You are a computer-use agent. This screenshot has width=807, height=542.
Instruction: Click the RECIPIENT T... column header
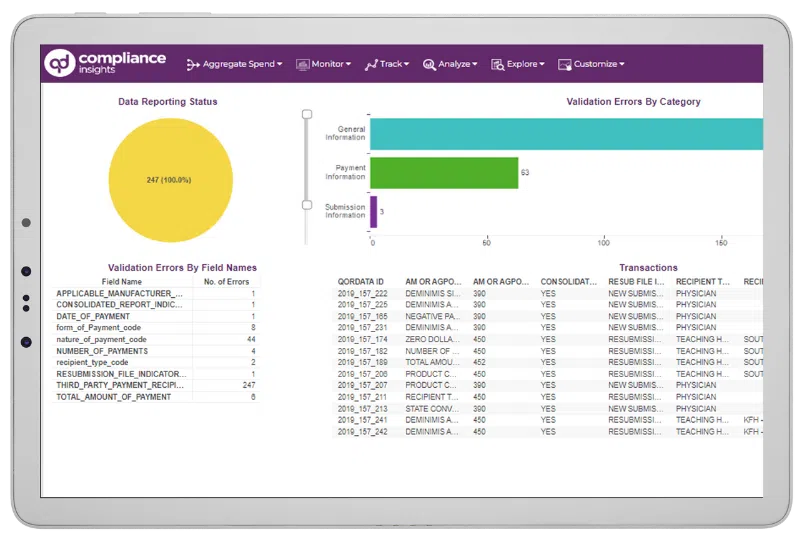click(x=703, y=282)
